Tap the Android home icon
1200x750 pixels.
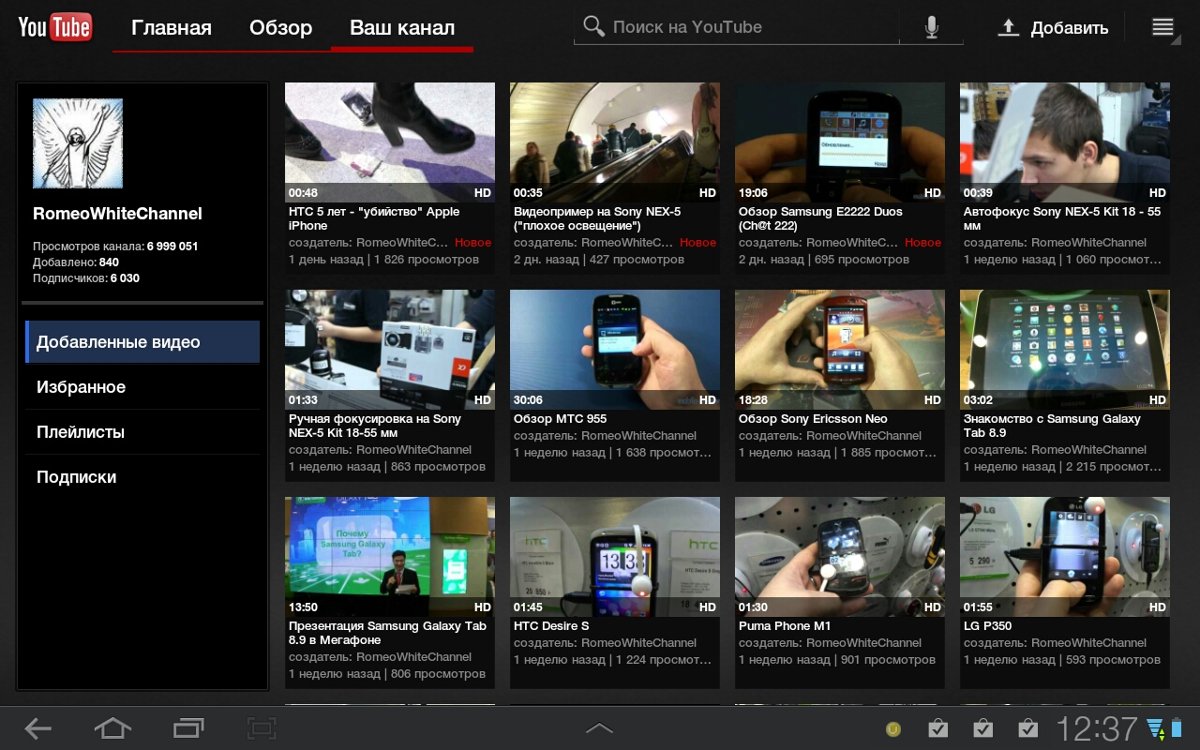pos(112,729)
